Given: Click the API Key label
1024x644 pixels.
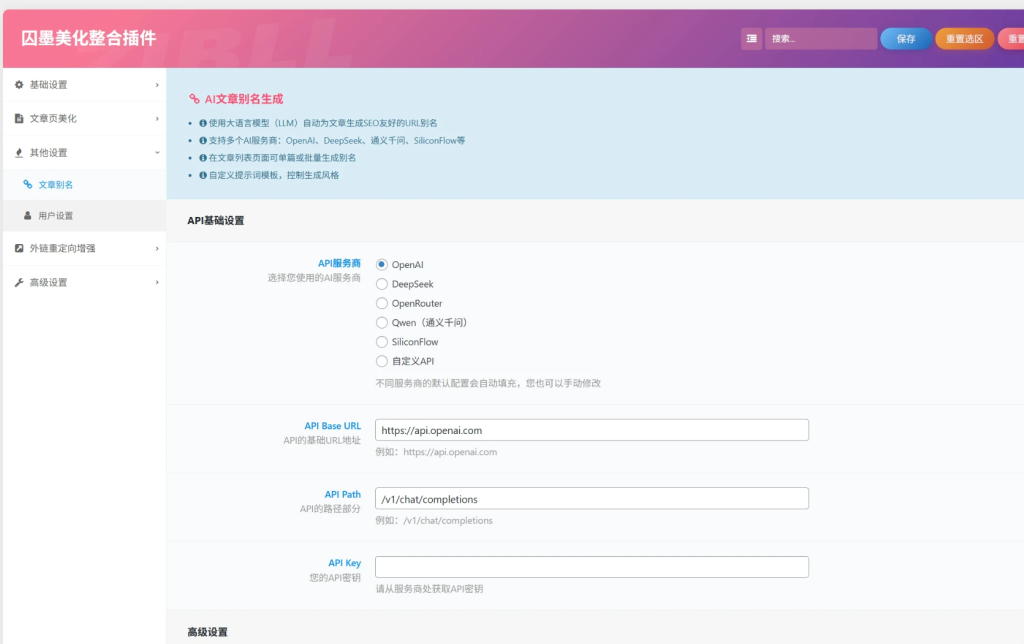Looking at the screenshot, I should pyautogui.click(x=345, y=563).
